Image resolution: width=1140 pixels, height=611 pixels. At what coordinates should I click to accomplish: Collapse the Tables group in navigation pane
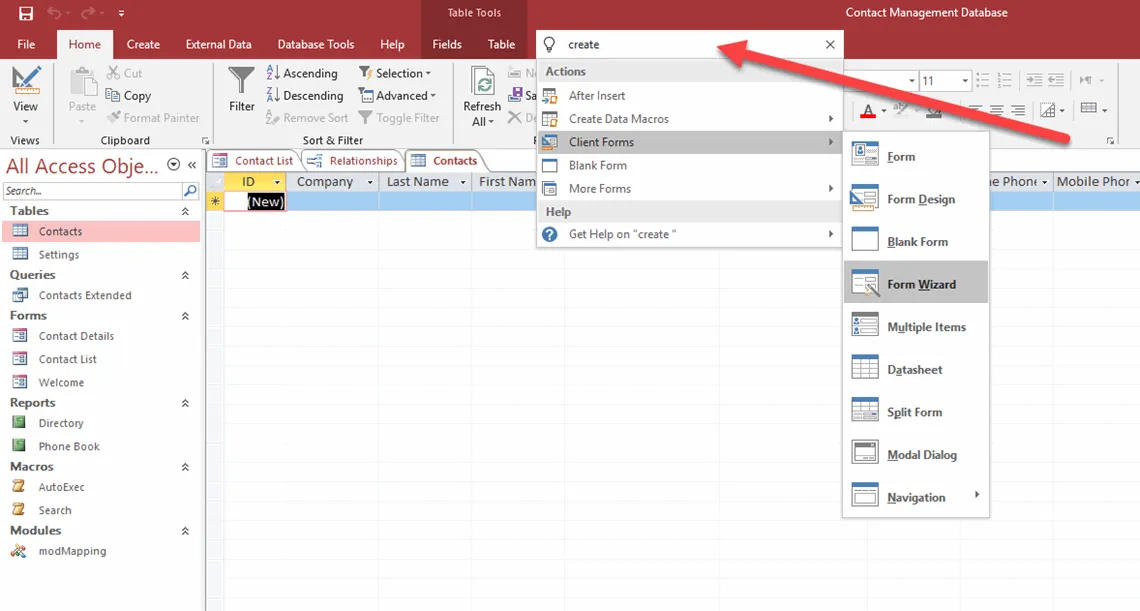[185, 211]
